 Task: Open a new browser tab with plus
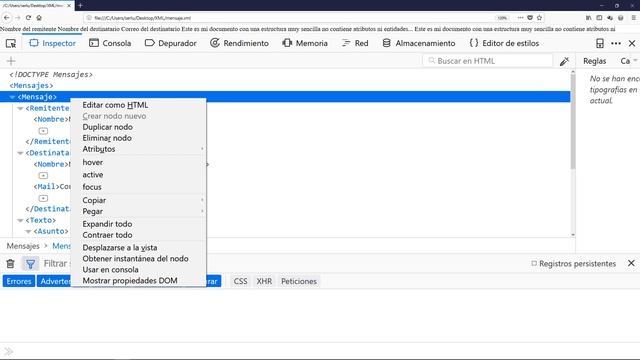point(80,5)
